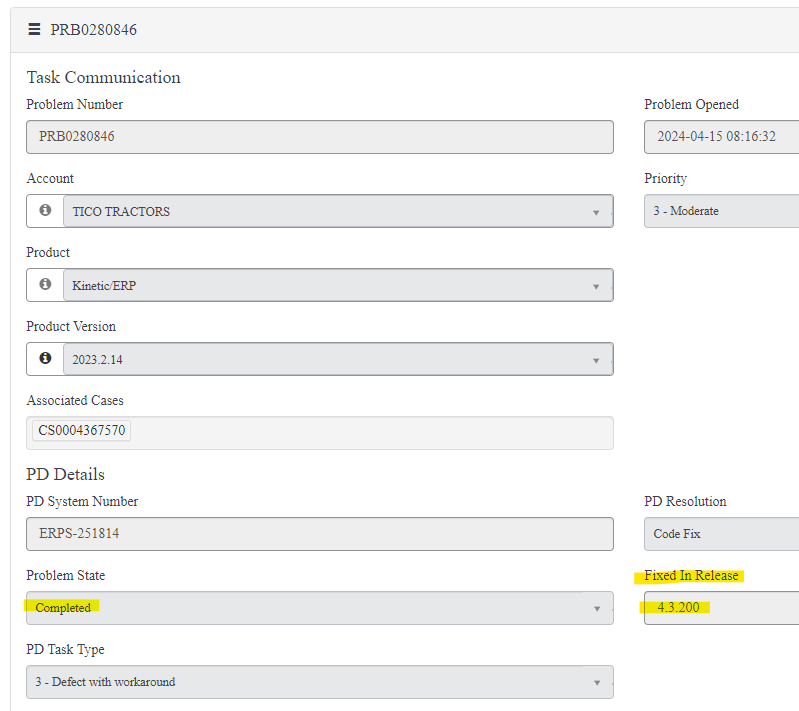
Task: Open the Product Version dropdown
Action: click(596, 360)
